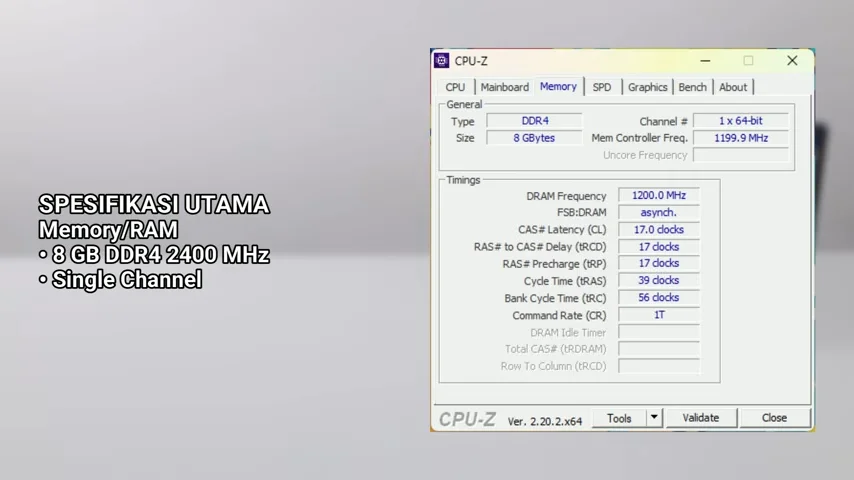Screen dimensions: 854x480
Task: Switch to the Graphics tab
Action: point(648,87)
